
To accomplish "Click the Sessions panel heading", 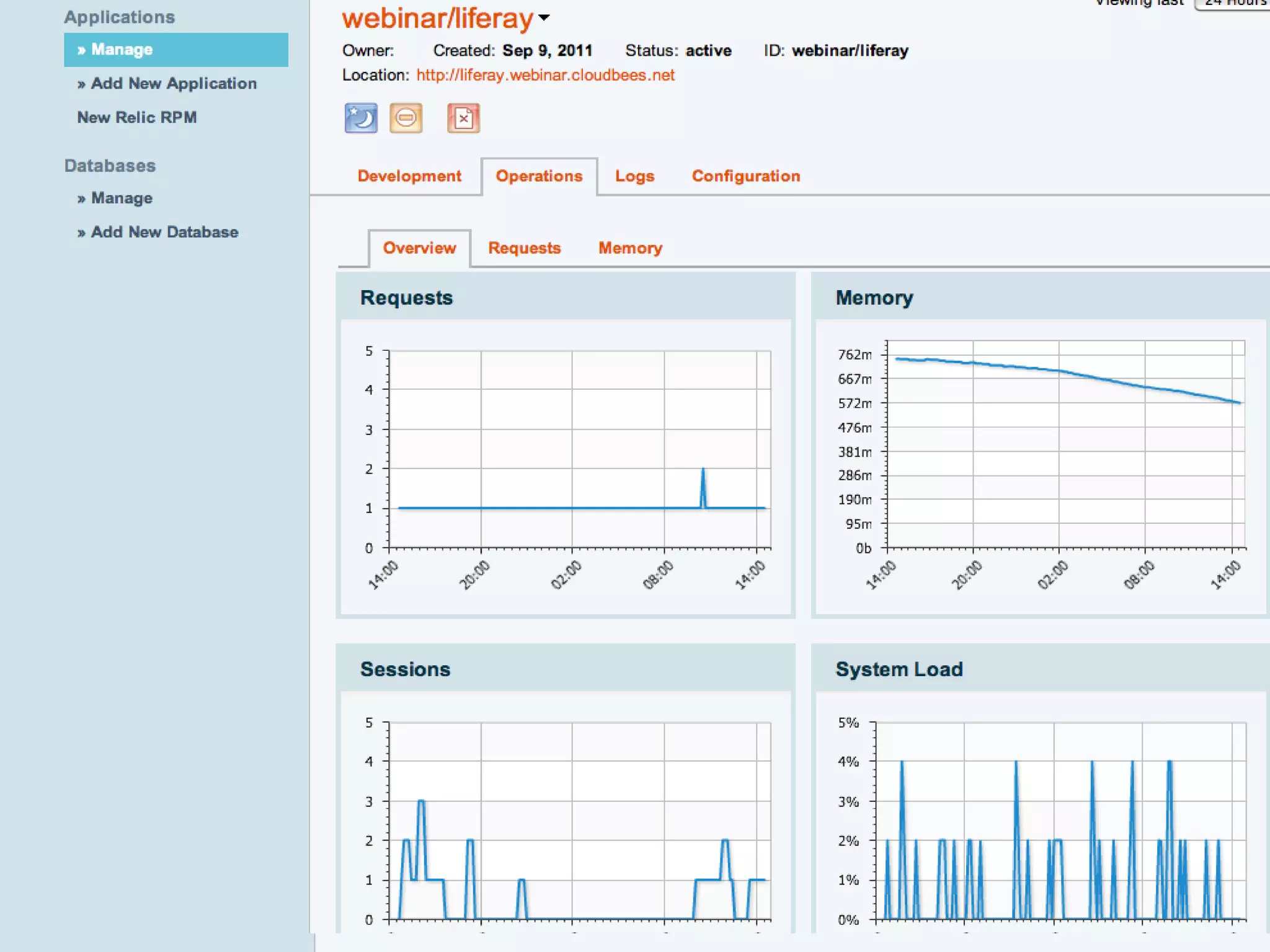I will pos(406,669).
